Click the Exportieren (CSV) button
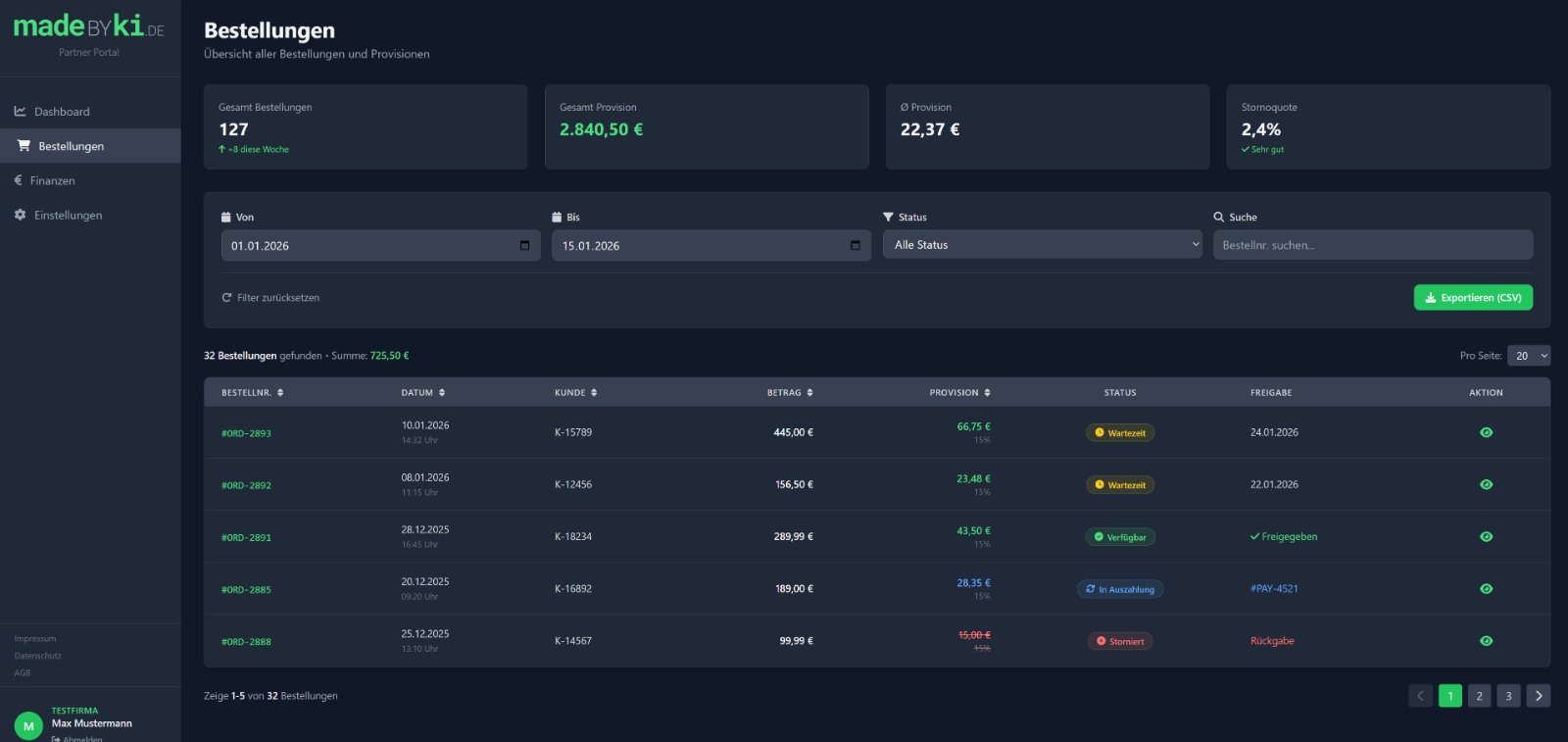1568x742 pixels. click(1472, 298)
